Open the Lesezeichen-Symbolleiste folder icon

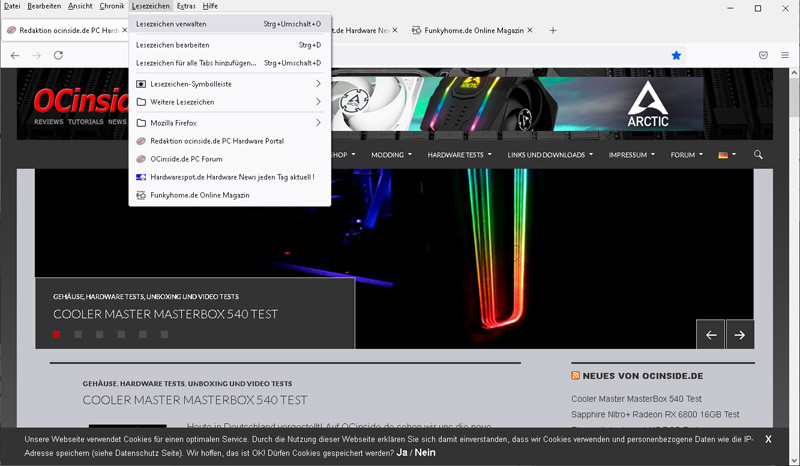(x=141, y=84)
